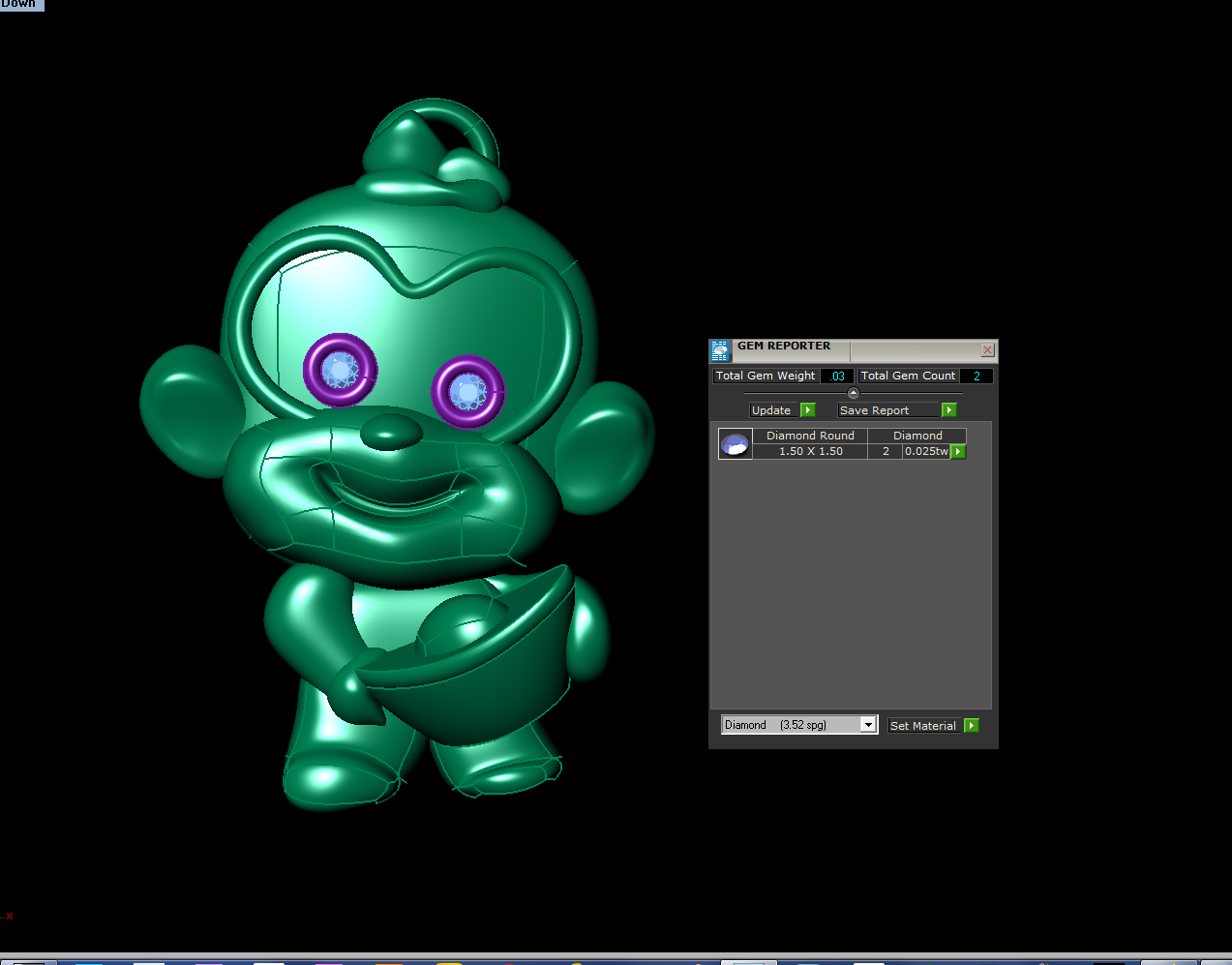Click the Total Gem Count value 2
The width and height of the screenshot is (1232, 965).
pyautogui.click(x=977, y=377)
